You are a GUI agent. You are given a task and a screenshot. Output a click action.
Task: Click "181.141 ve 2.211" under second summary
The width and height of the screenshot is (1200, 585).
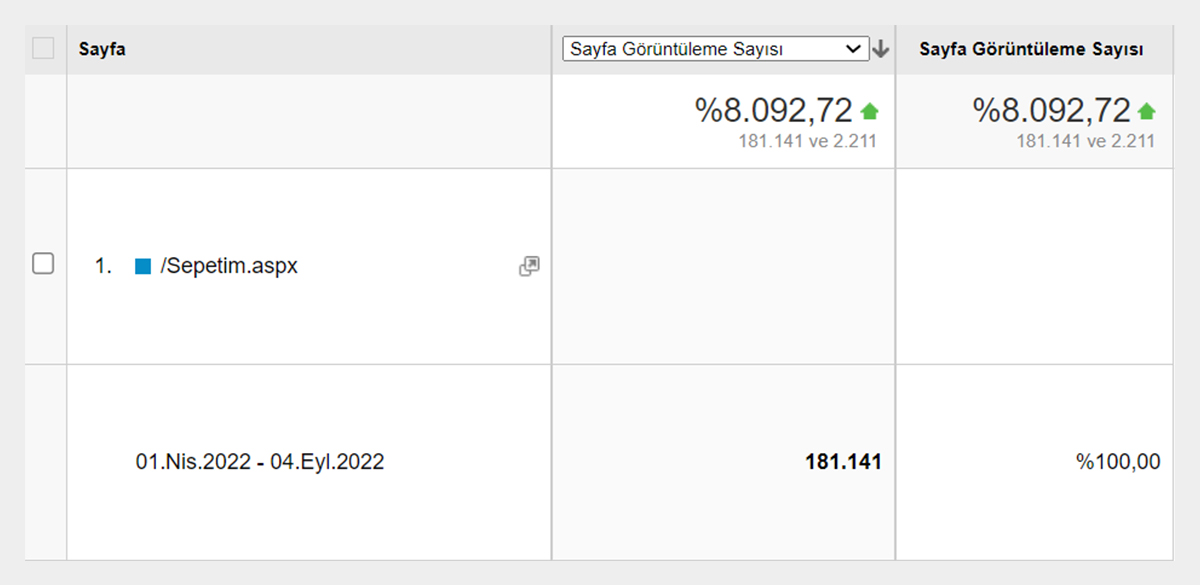[1085, 141]
